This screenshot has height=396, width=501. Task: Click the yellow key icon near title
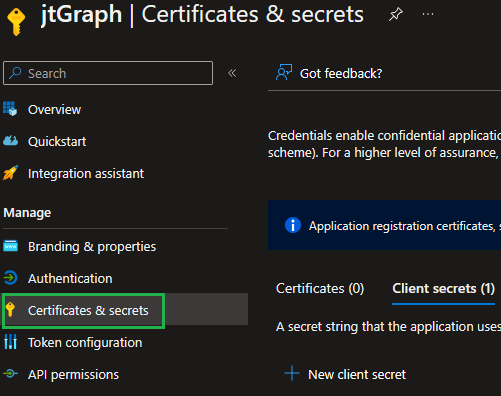tap(16, 21)
